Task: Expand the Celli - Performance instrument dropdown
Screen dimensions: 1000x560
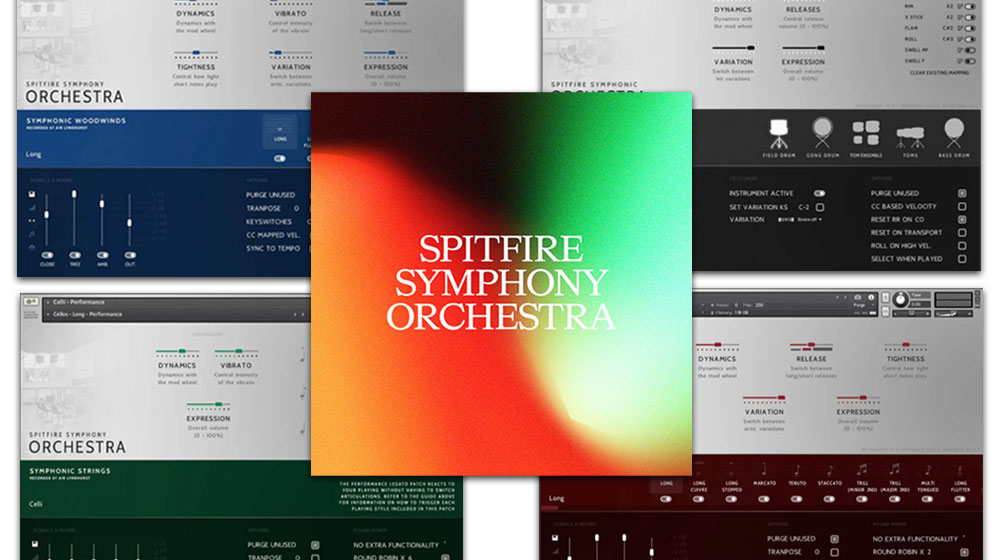Action: (x=48, y=302)
